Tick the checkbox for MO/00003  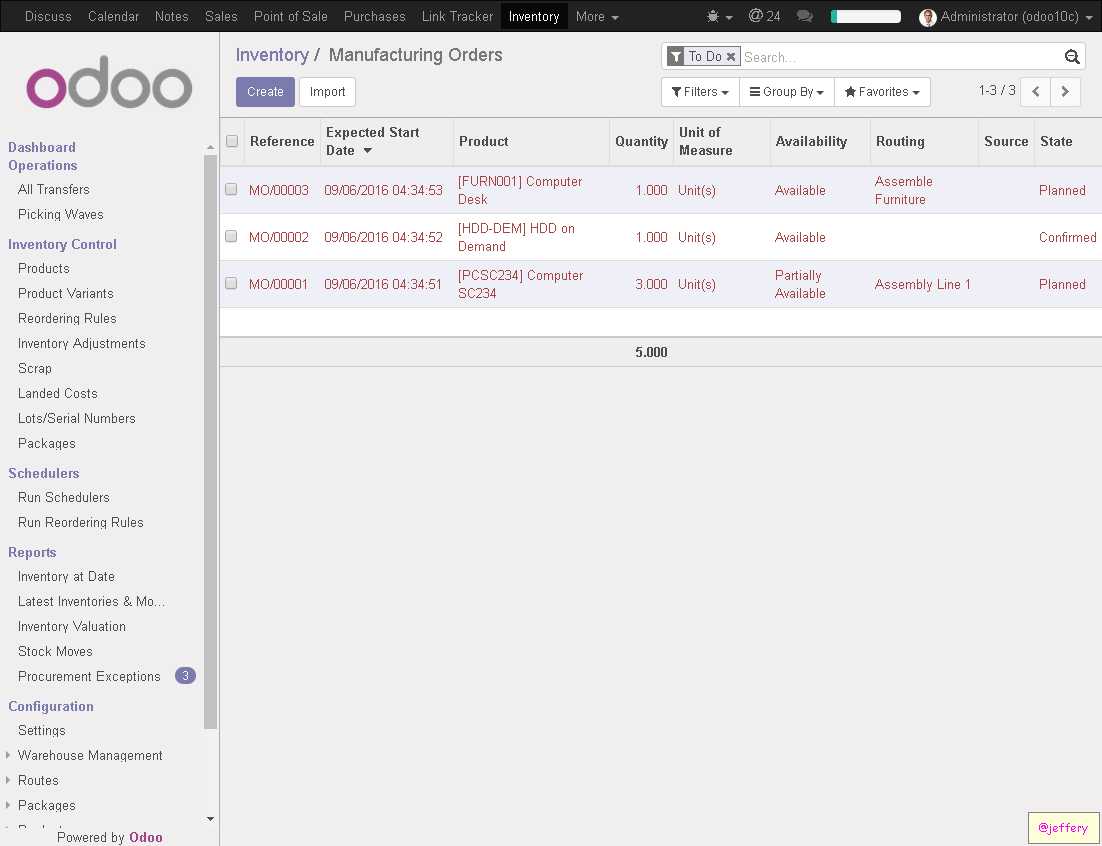[231, 189]
